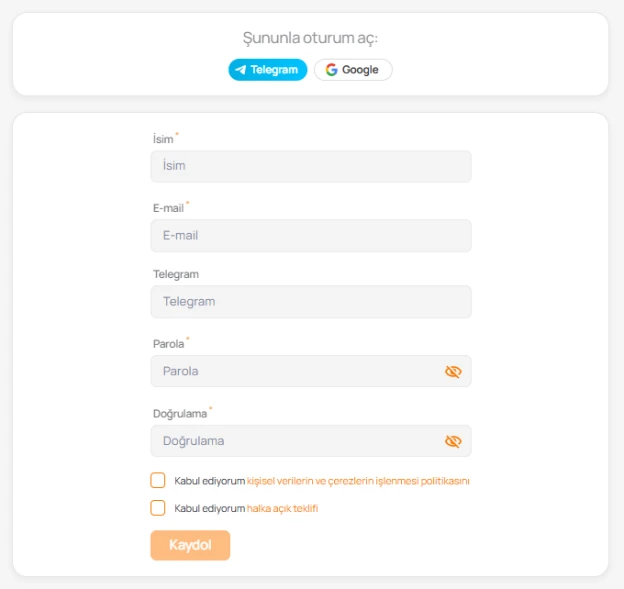Sign in with the Google button

[353, 70]
